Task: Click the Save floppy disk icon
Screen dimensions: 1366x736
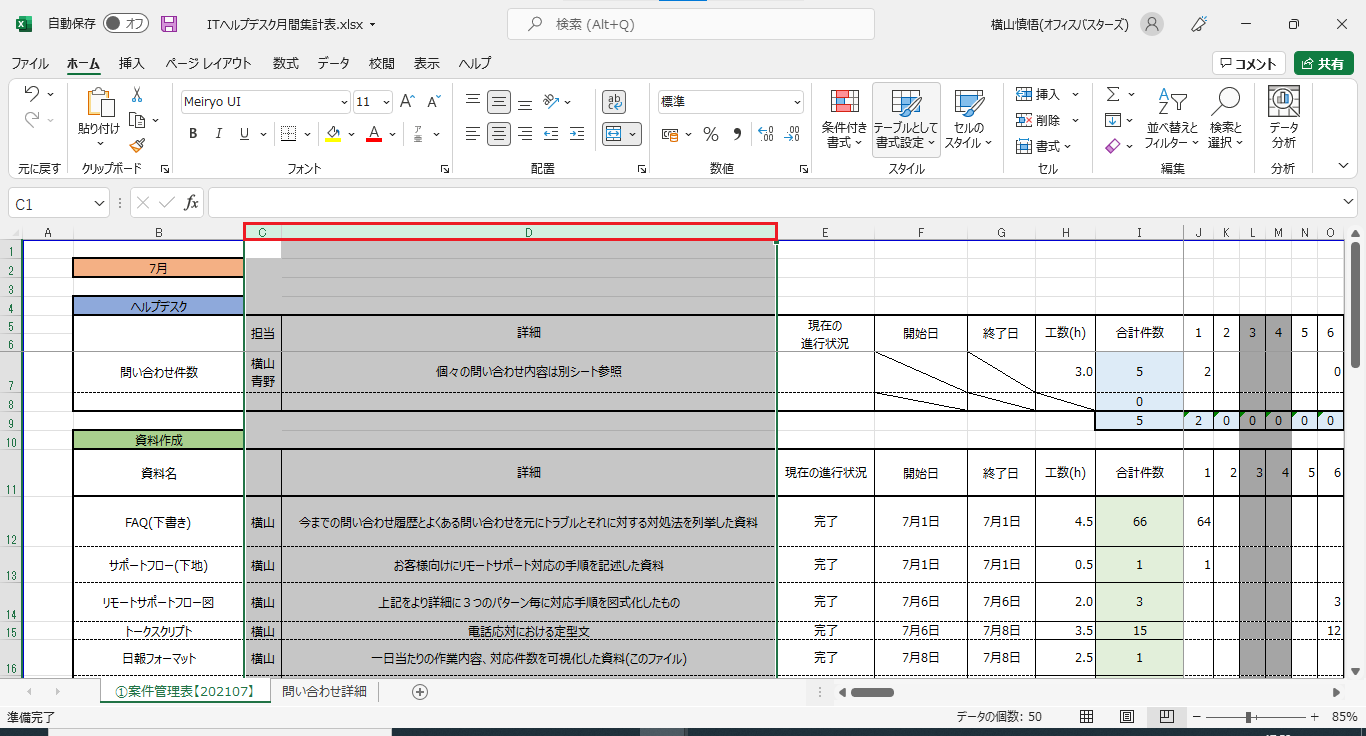Action: (x=169, y=24)
